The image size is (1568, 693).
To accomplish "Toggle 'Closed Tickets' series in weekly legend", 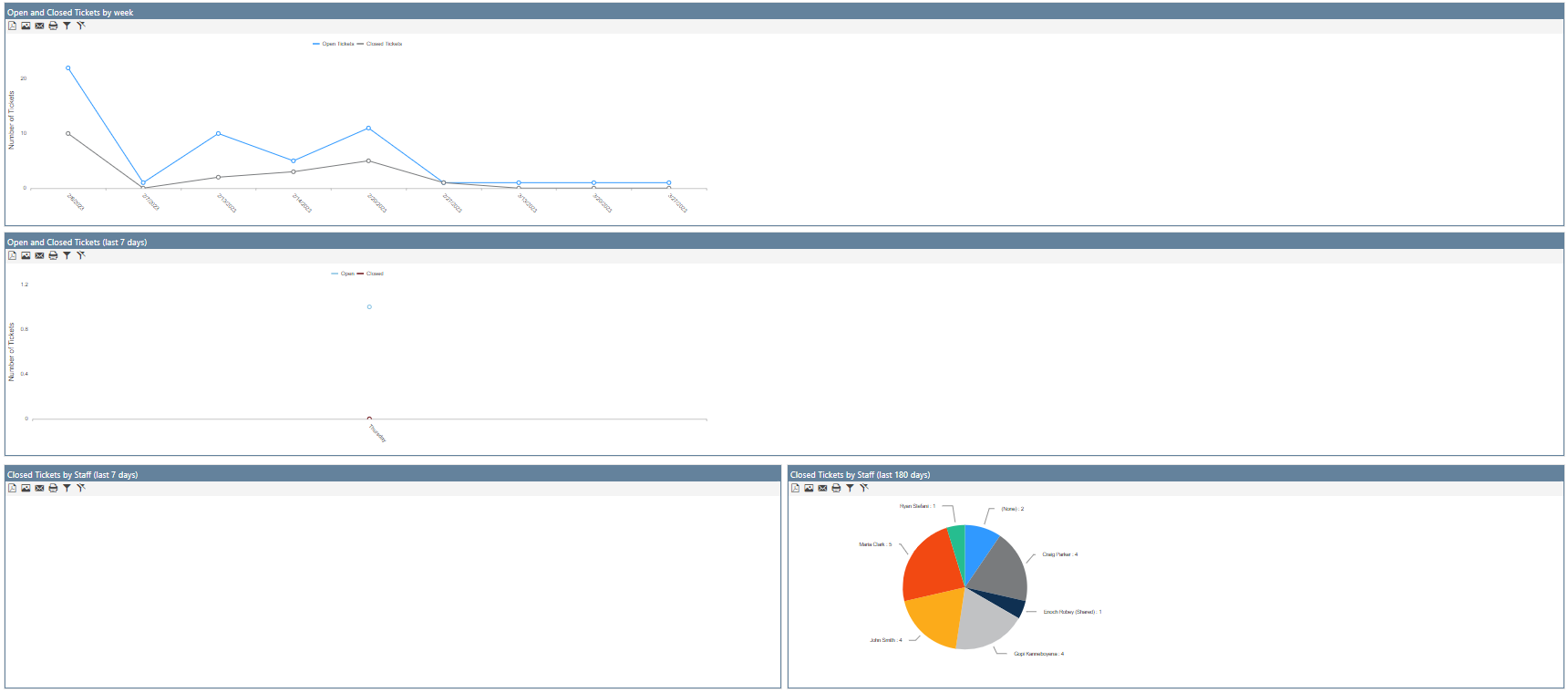I will pyautogui.click(x=380, y=44).
